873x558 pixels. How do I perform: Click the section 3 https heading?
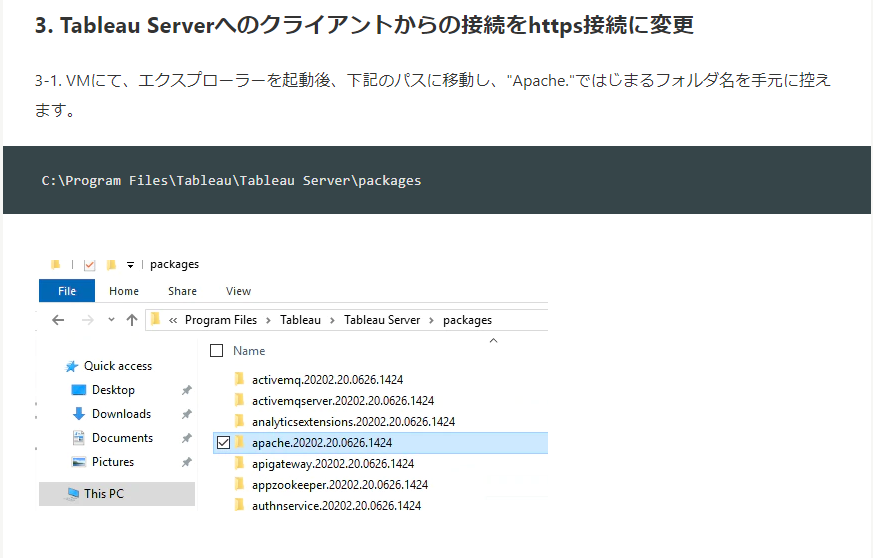tap(364, 25)
